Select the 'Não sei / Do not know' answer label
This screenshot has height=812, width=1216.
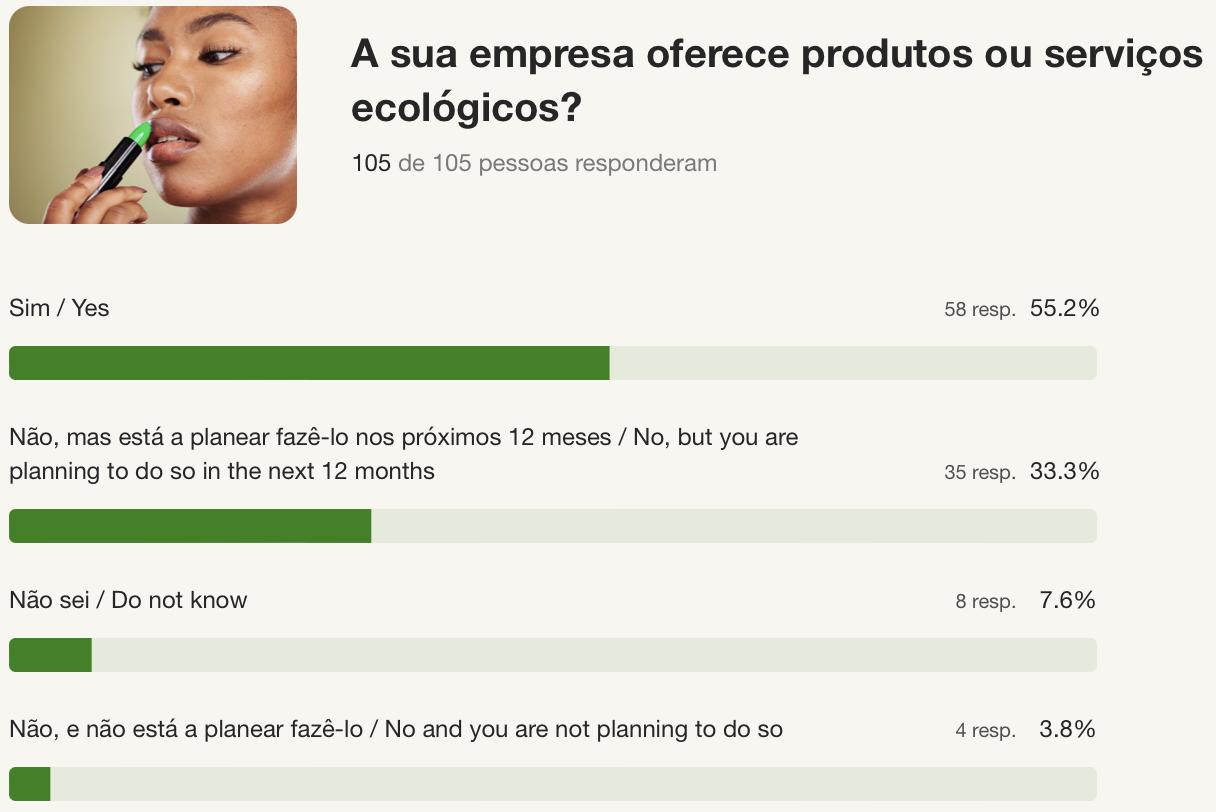click(128, 600)
